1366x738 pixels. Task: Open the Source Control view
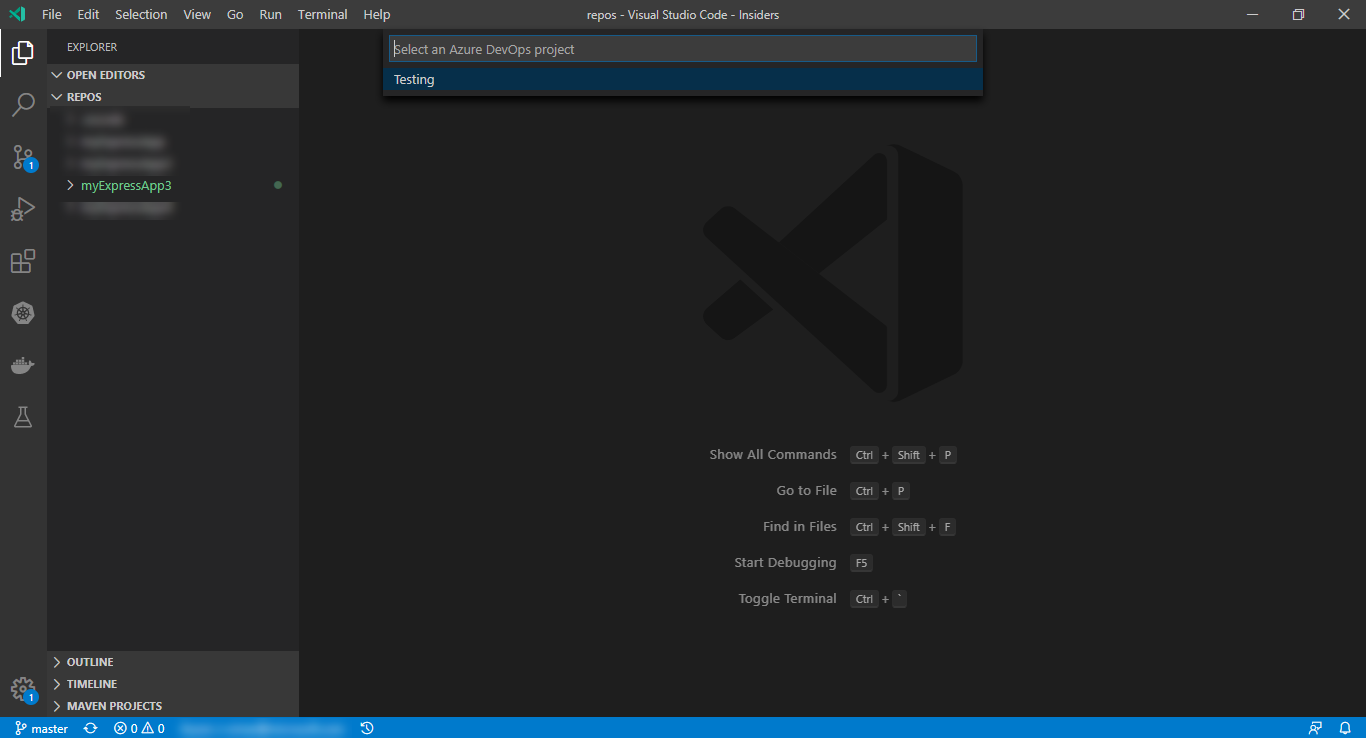23,157
